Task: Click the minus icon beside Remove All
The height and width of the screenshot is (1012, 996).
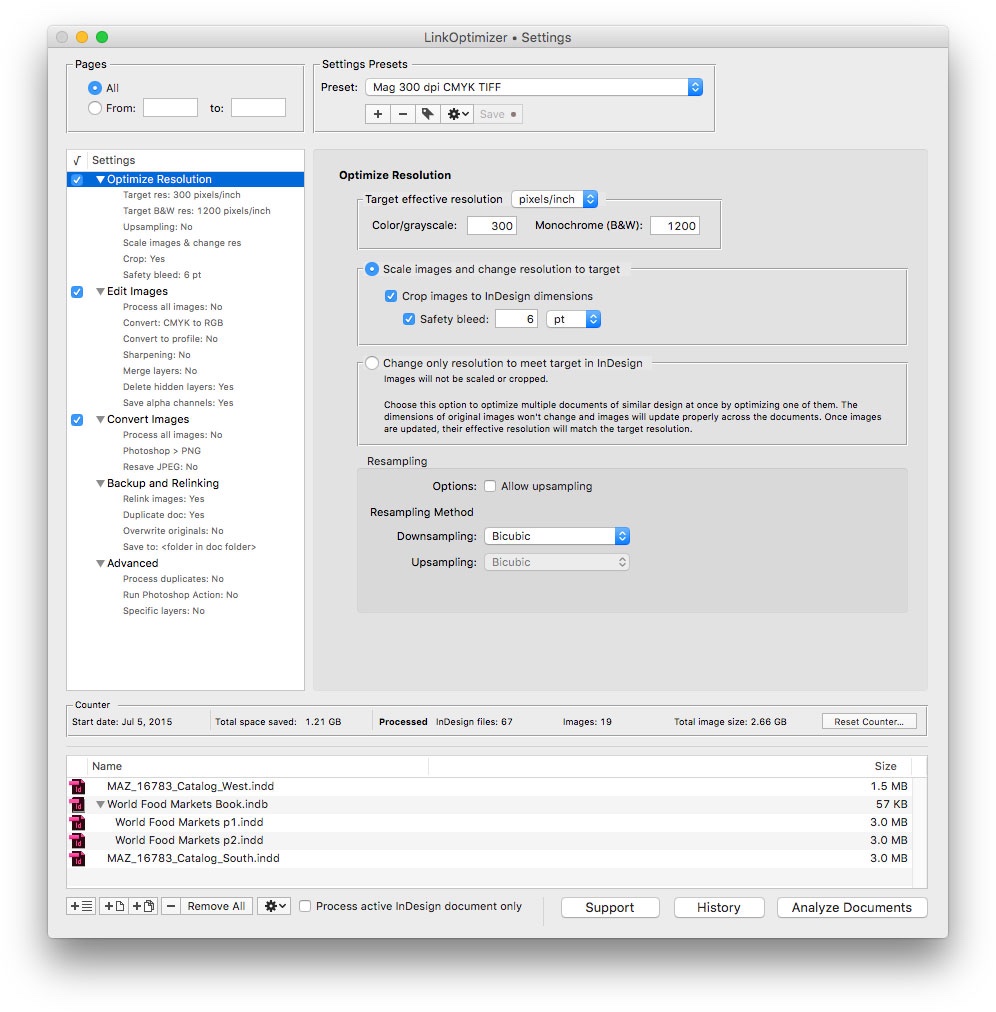Action: 171,906
